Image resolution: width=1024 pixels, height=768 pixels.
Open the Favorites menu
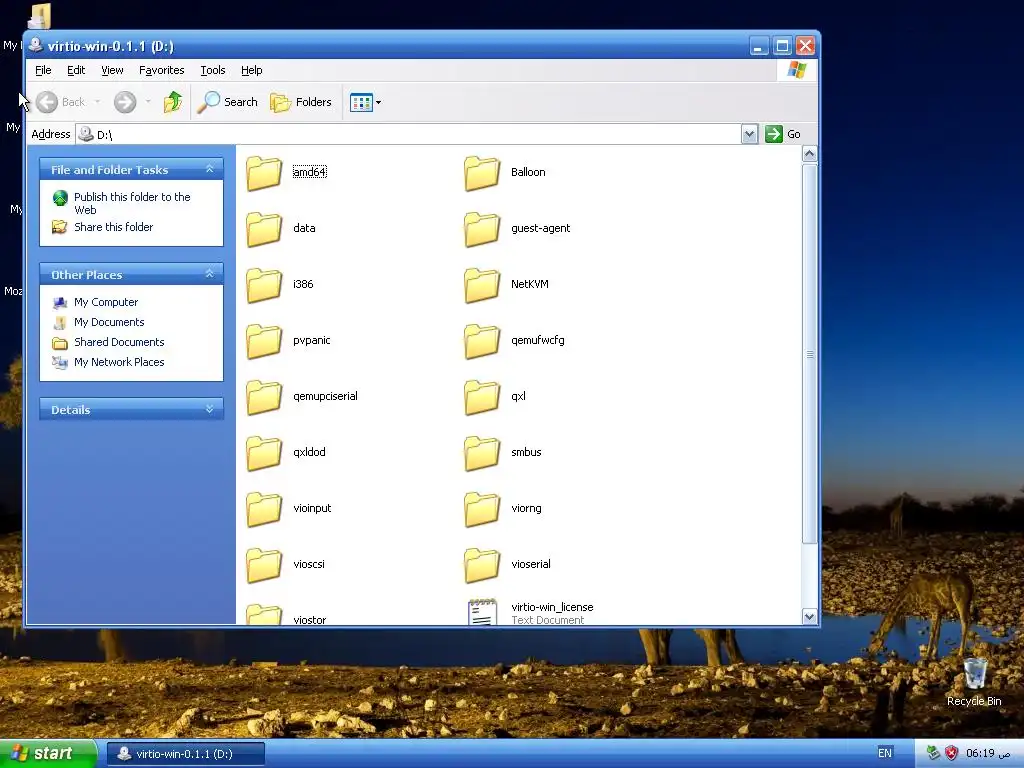click(161, 70)
